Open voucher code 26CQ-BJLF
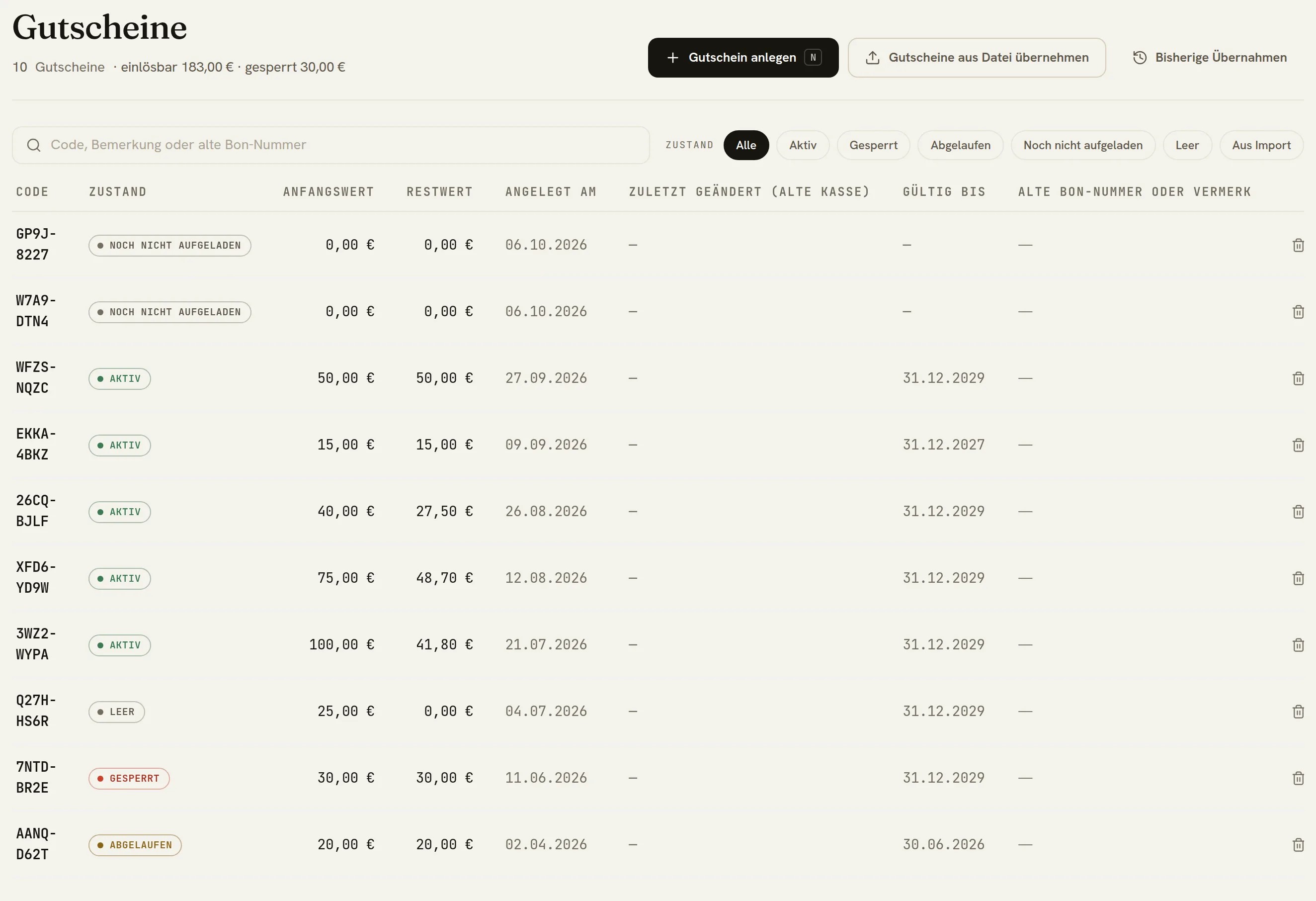This screenshot has height=901, width=1316. tap(36, 511)
